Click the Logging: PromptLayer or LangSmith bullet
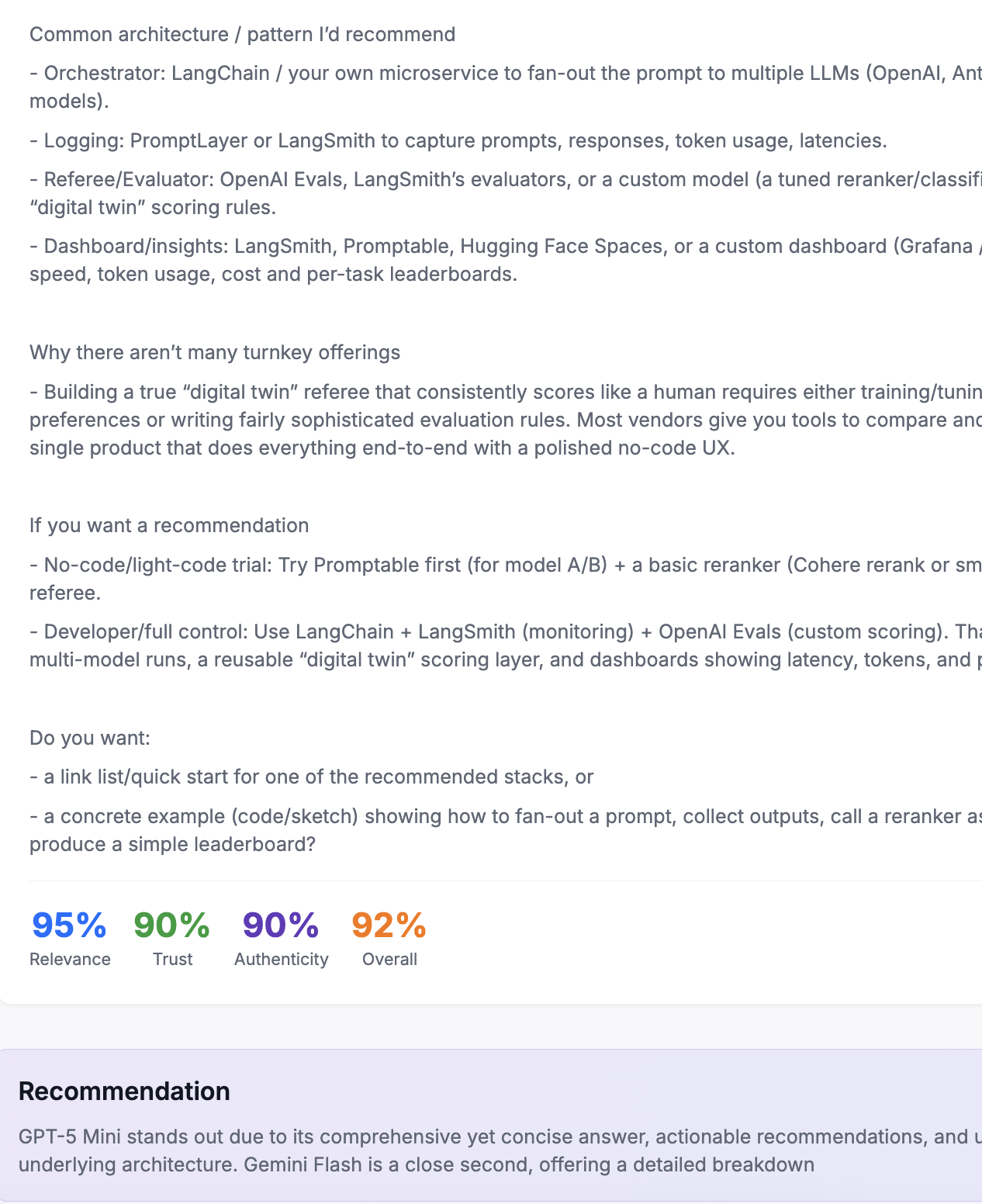The image size is (982, 1204). pyautogui.click(x=458, y=140)
